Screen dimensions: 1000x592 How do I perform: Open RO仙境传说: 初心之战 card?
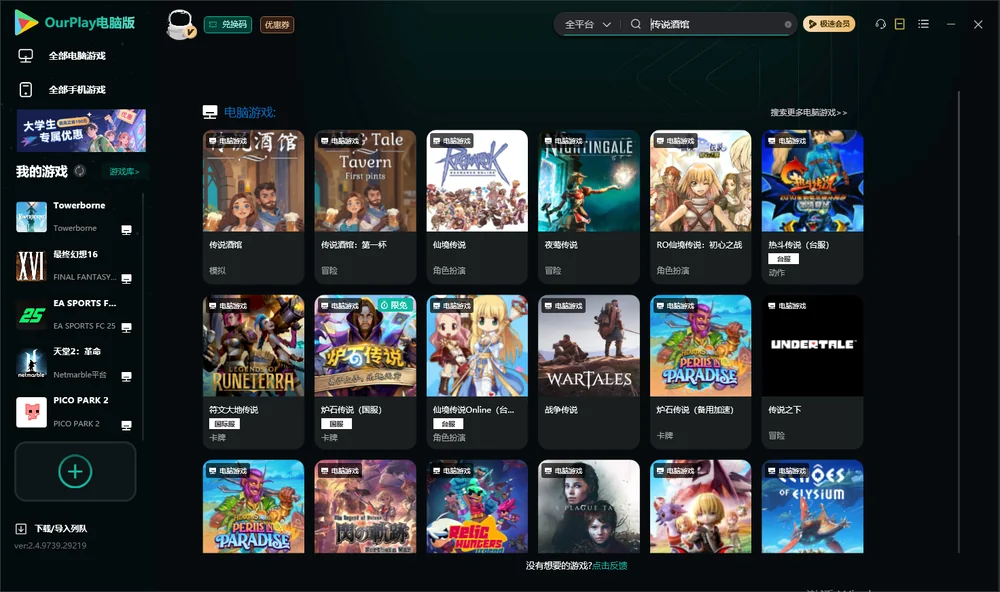point(700,207)
